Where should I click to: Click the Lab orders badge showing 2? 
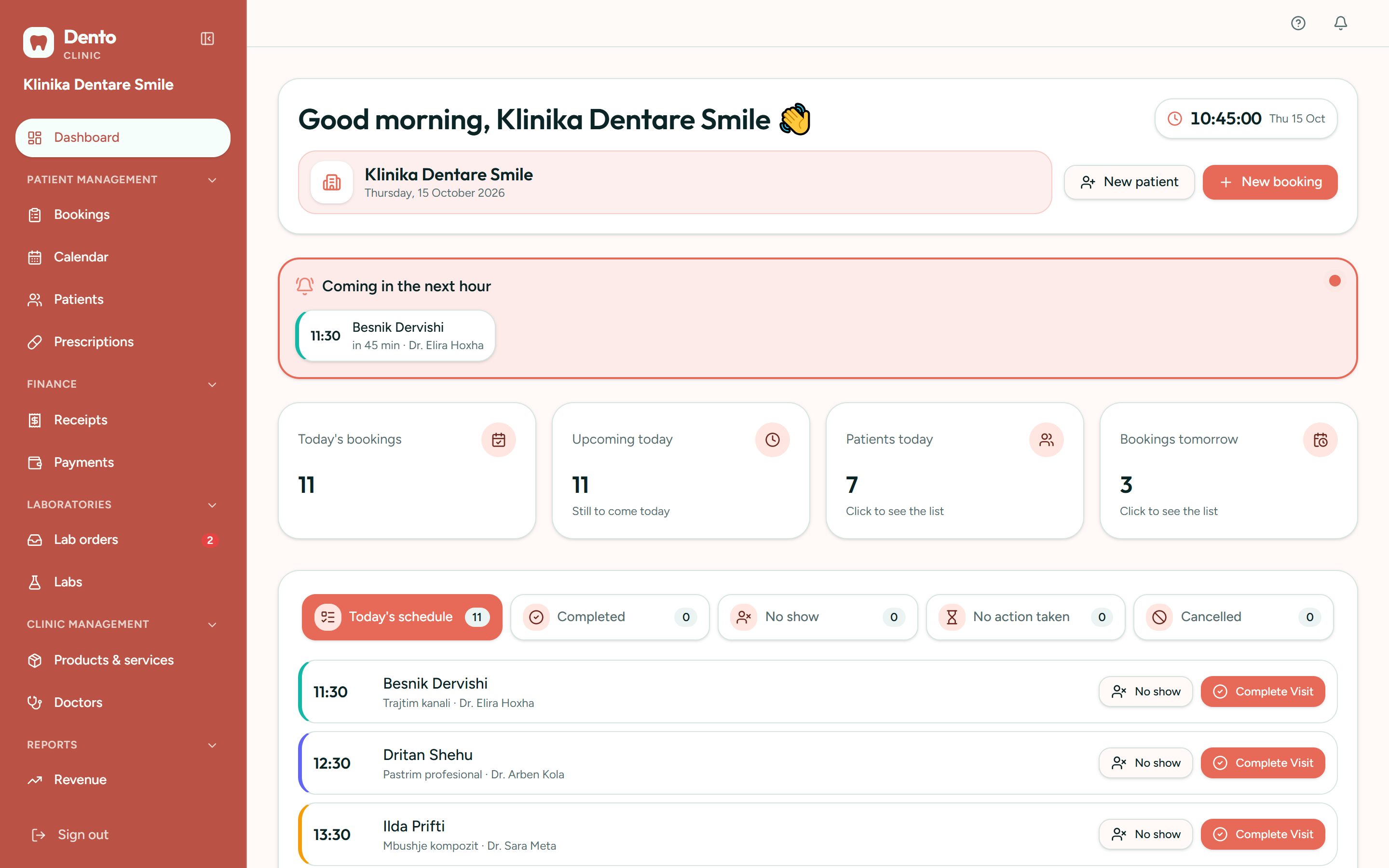[210, 540]
